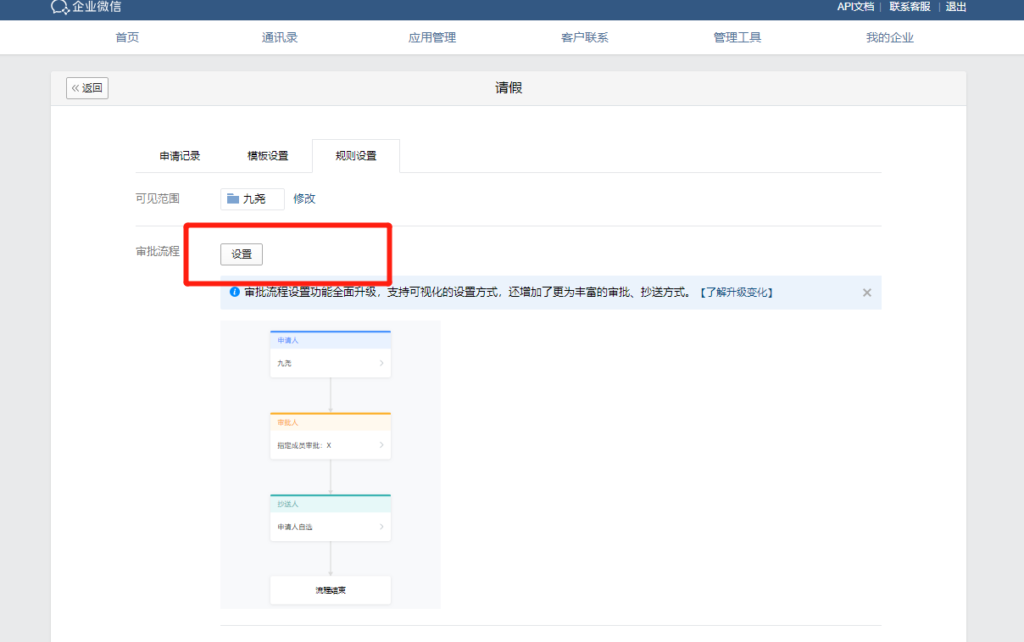The image size is (1024, 642).
Task: Click 修改 link next to visible range
Action: click(x=304, y=199)
